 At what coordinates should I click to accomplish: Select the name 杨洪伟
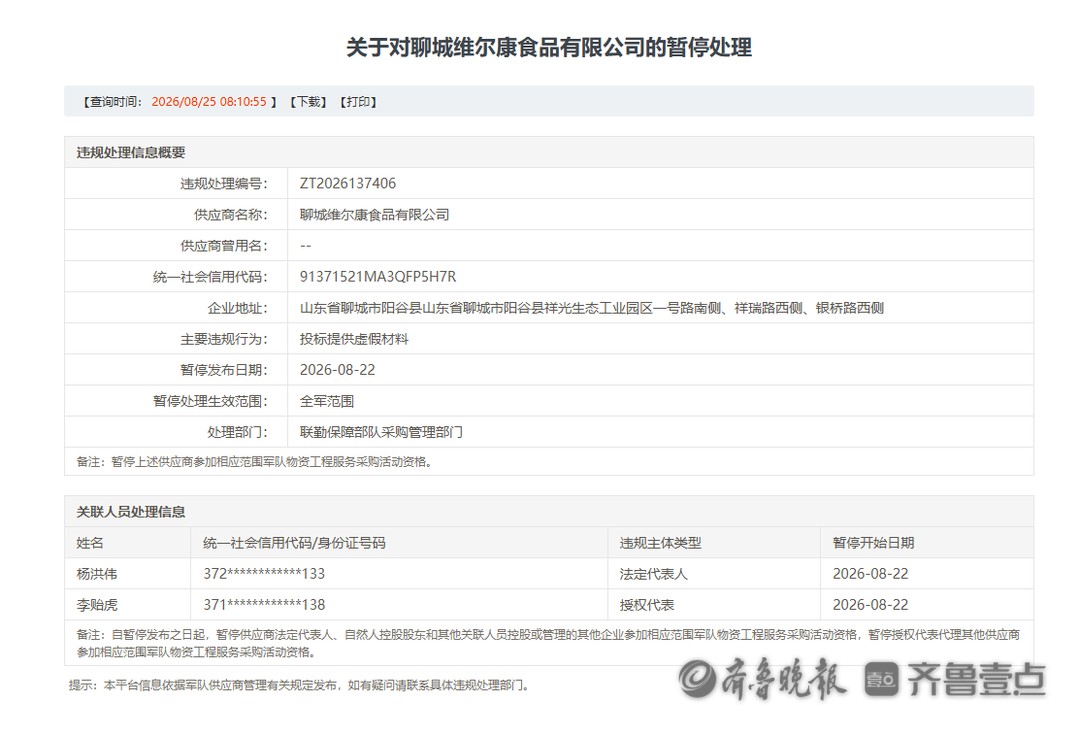tap(97, 574)
